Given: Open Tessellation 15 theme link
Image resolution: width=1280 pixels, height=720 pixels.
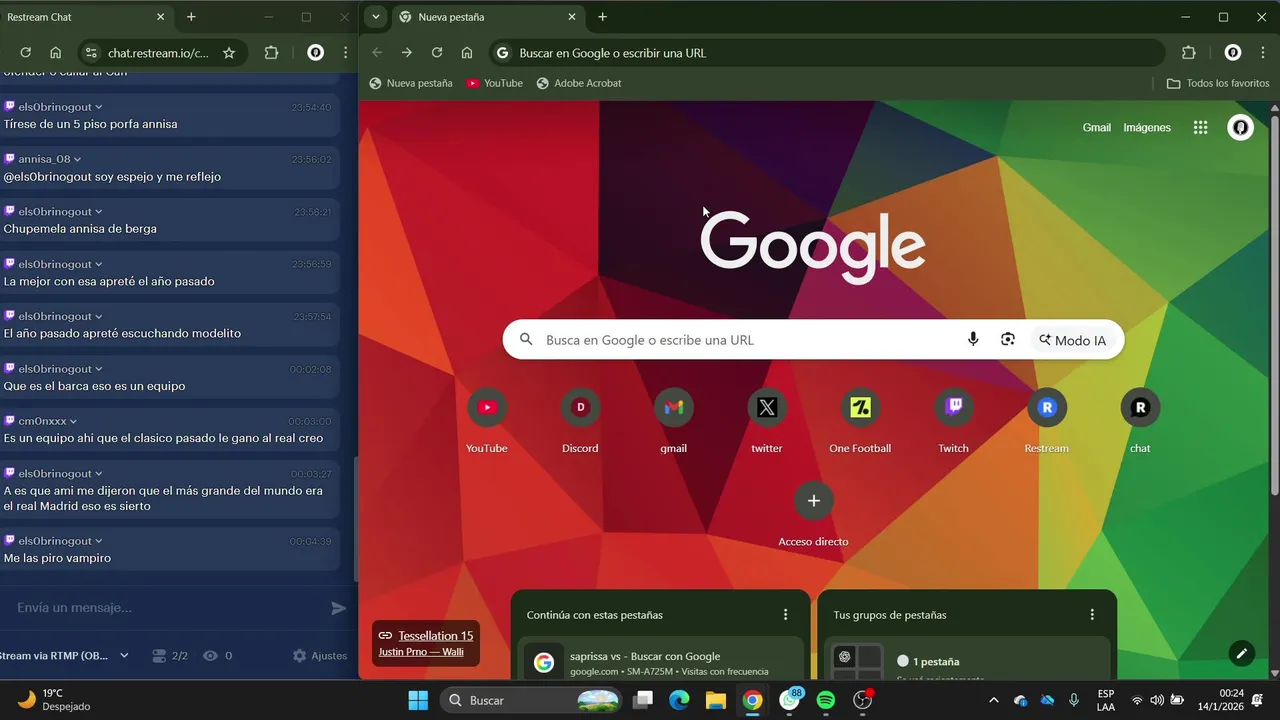Looking at the screenshot, I should [x=435, y=636].
